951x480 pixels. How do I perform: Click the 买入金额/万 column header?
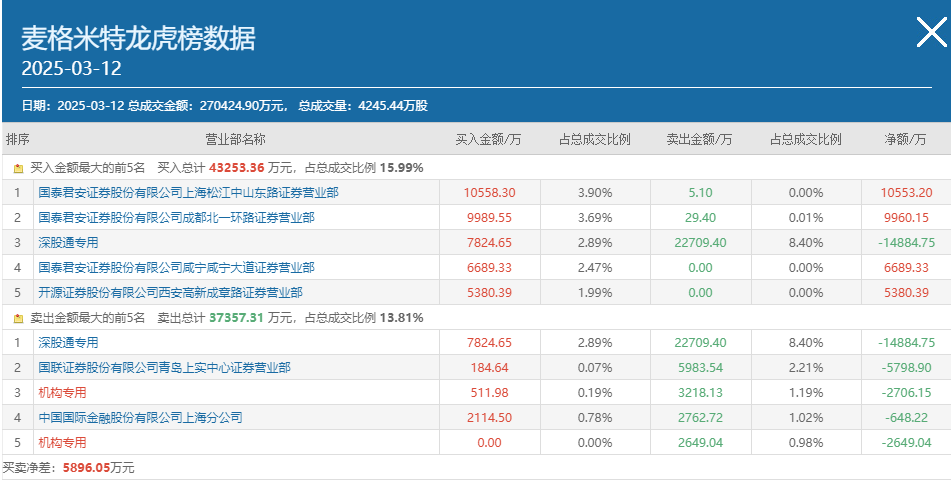pos(488,140)
